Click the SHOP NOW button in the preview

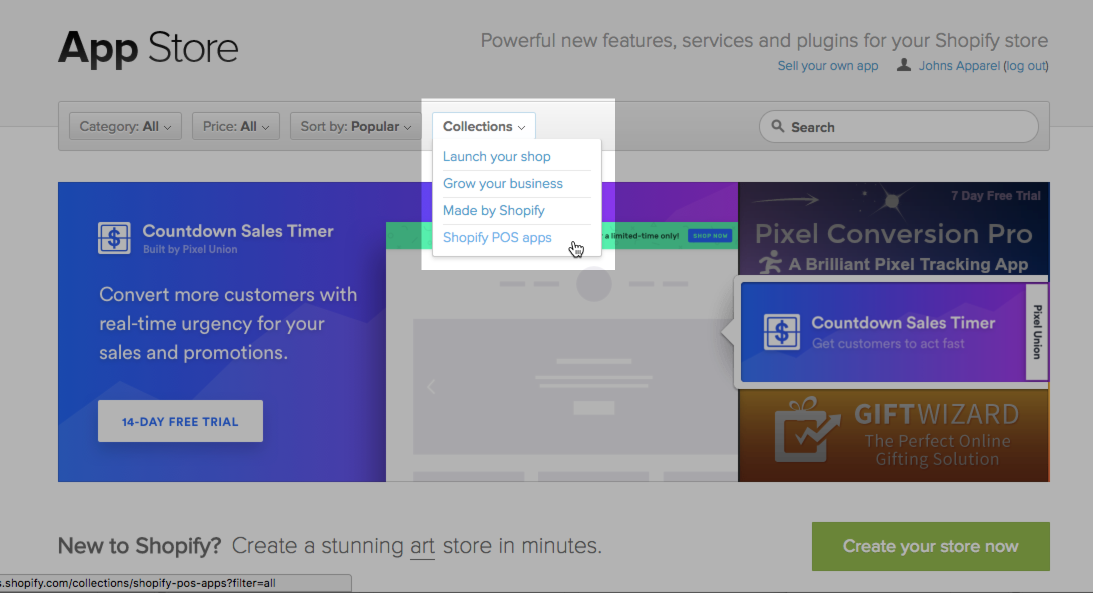[710, 236]
